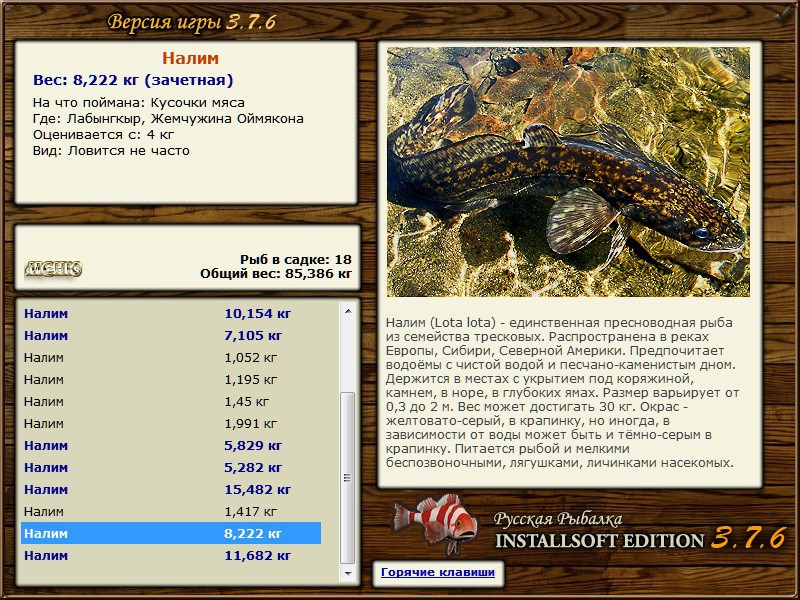The height and width of the screenshot is (600, 800).
Task: Click the highlighted Налим 8,222 кг row
Action: point(170,534)
